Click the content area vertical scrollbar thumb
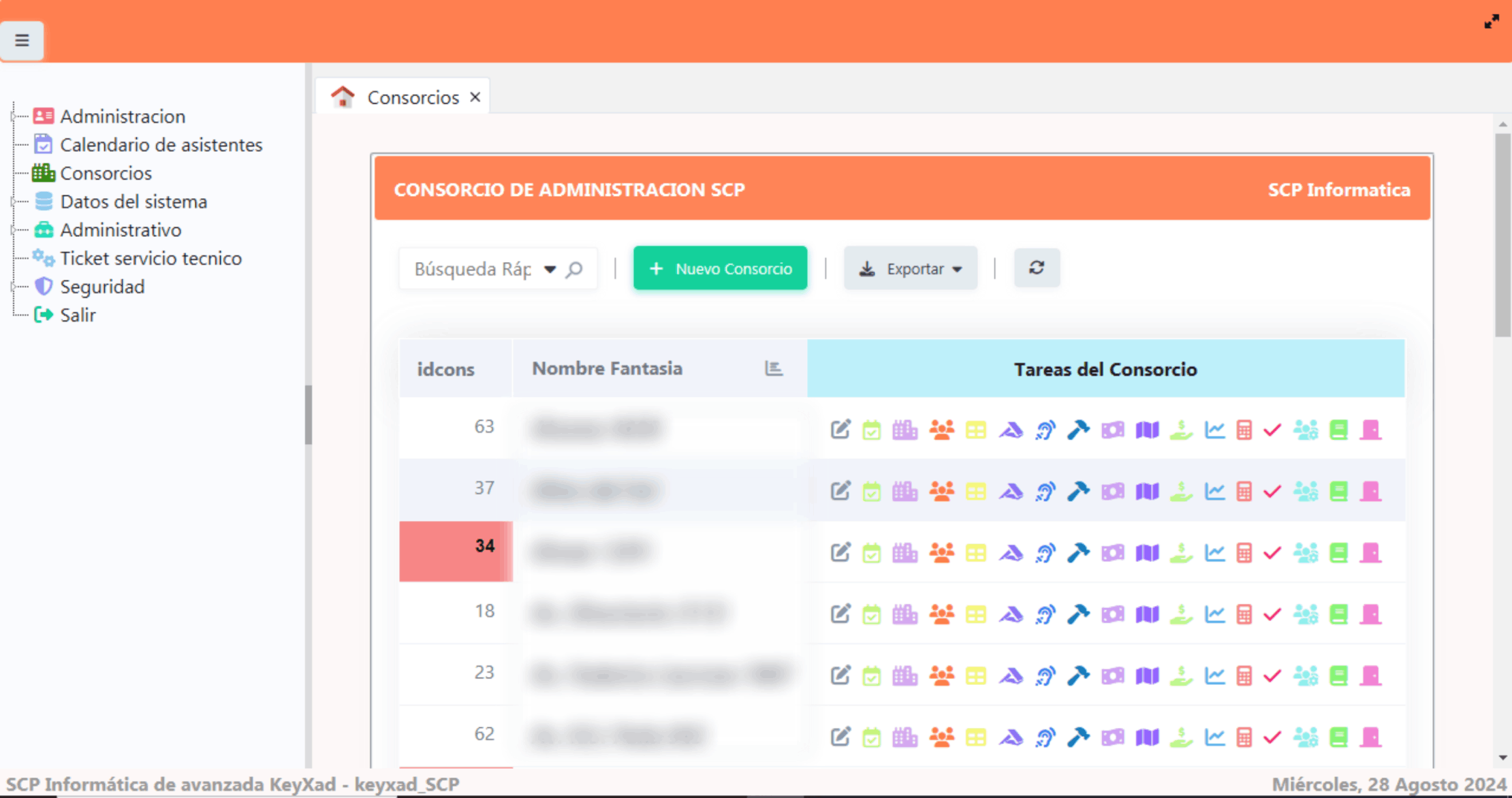Screen dimensions: 1512x798 pyautogui.click(x=1503, y=235)
